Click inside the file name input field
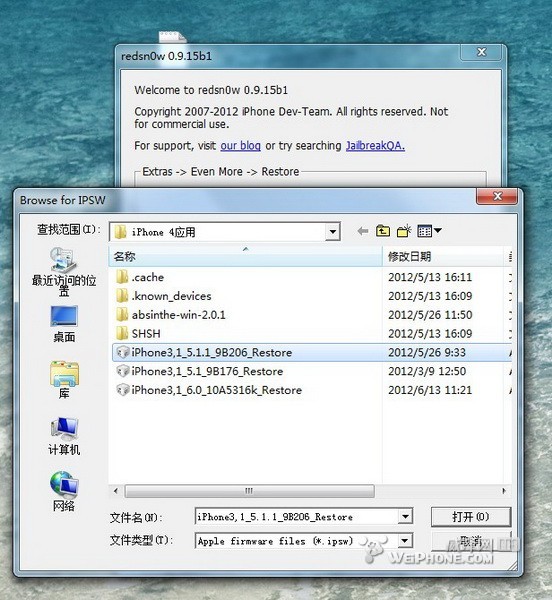This screenshot has height=600, width=552. coord(296,517)
